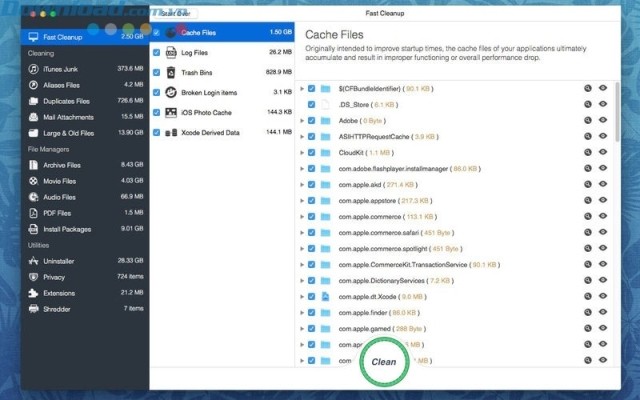The image size is (640, 400).
Task: Toggle the checkbox for com.apple.appstore folder
Action: [312, 200]
